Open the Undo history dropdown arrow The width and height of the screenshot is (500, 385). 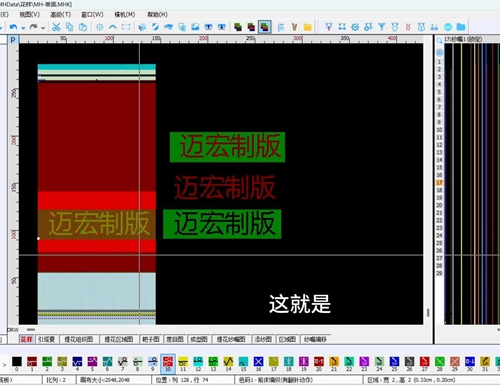tap(23, 28)
